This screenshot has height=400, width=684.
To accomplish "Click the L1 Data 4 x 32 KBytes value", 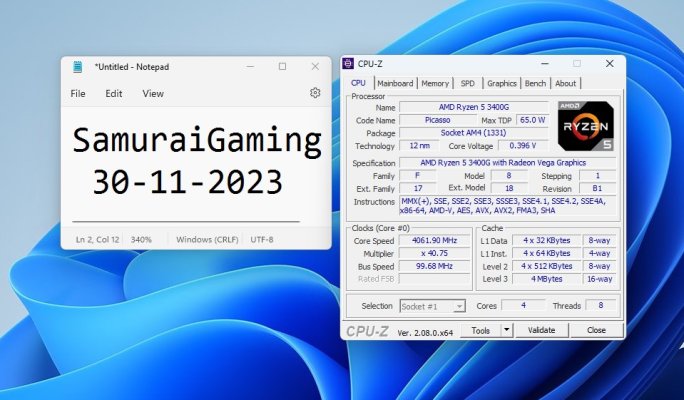I will (x=547, y=240).
